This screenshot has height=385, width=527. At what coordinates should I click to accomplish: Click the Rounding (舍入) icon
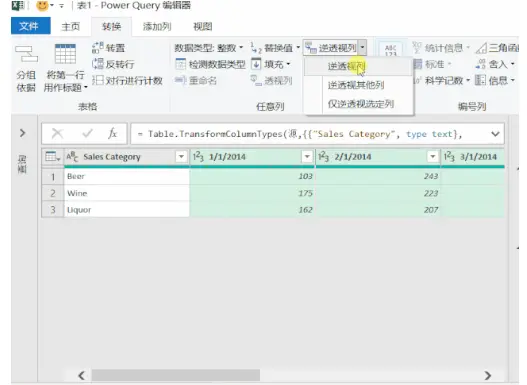pos(481,64)
